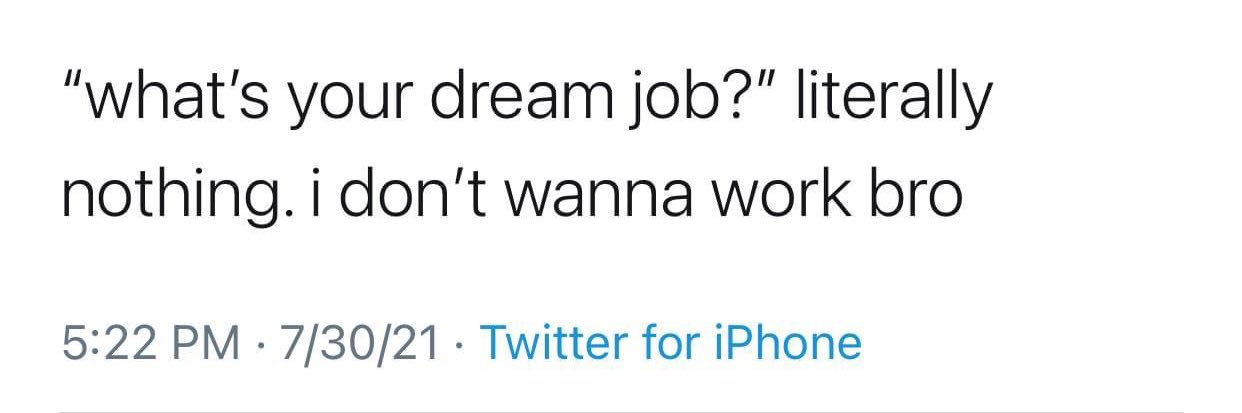Click the 5:22 PM timestamp
This screenshot has height=413, width=1242.
point(150,344)
